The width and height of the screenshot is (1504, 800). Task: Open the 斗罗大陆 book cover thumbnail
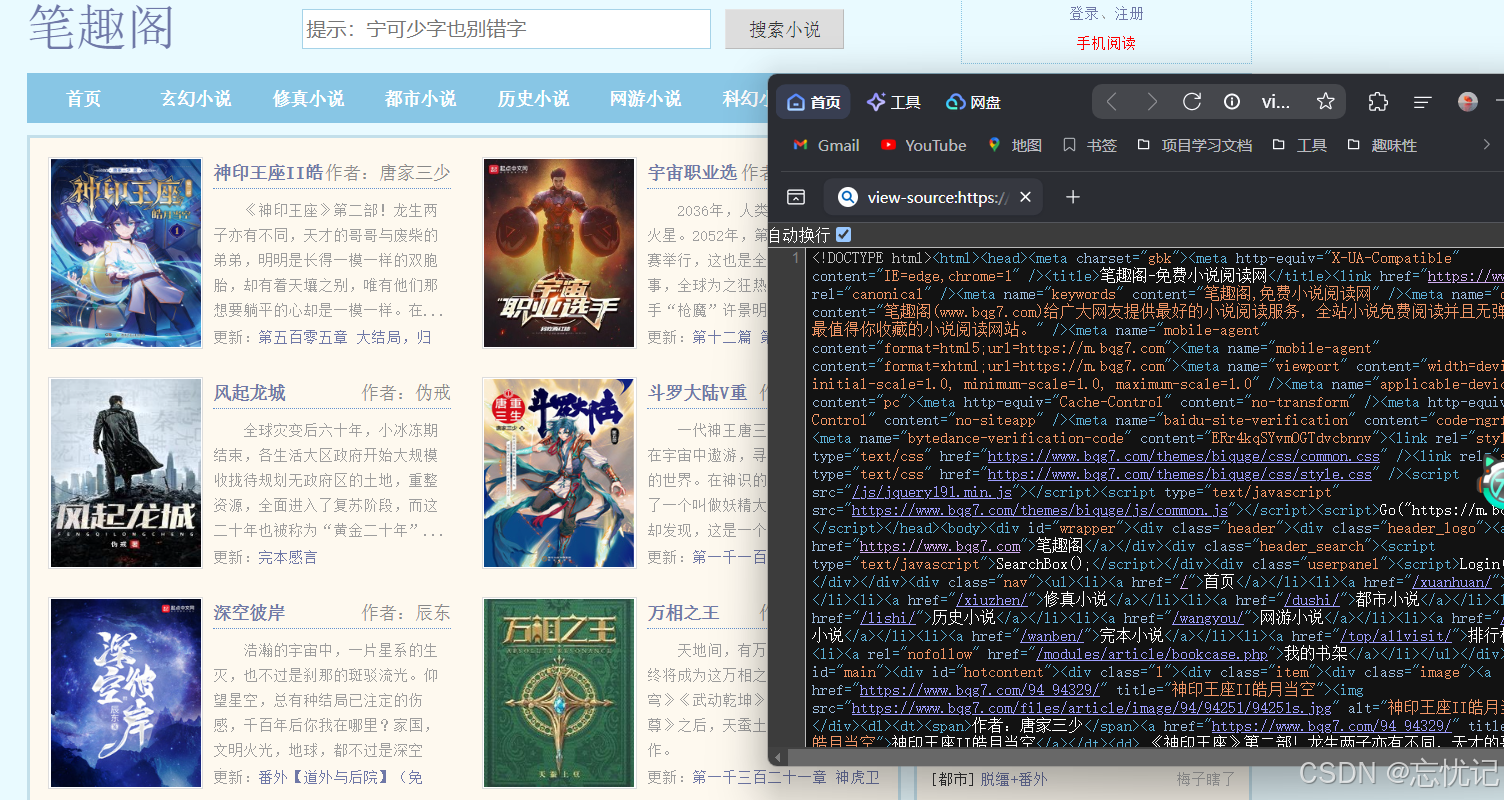click(559, 473)
